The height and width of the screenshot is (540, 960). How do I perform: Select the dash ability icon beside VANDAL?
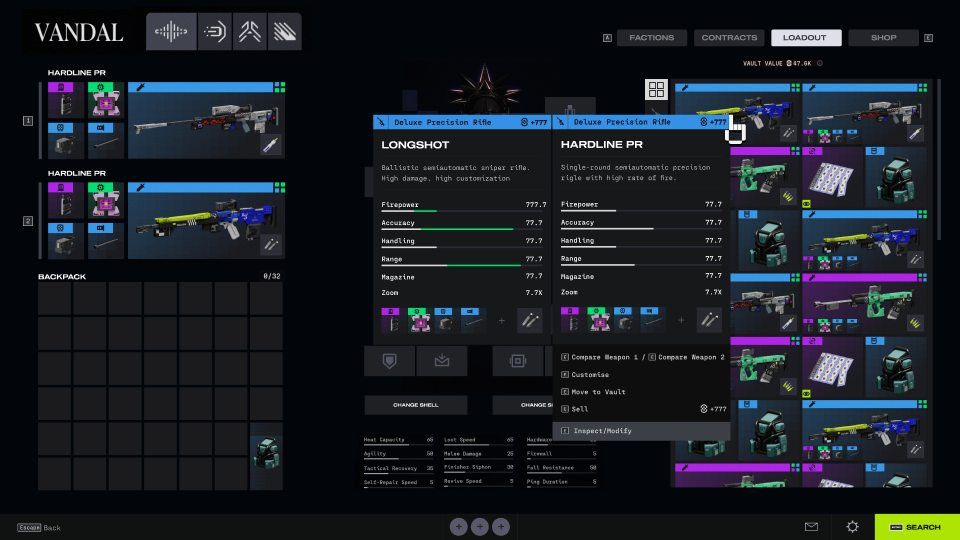click(x=214, y=31)
